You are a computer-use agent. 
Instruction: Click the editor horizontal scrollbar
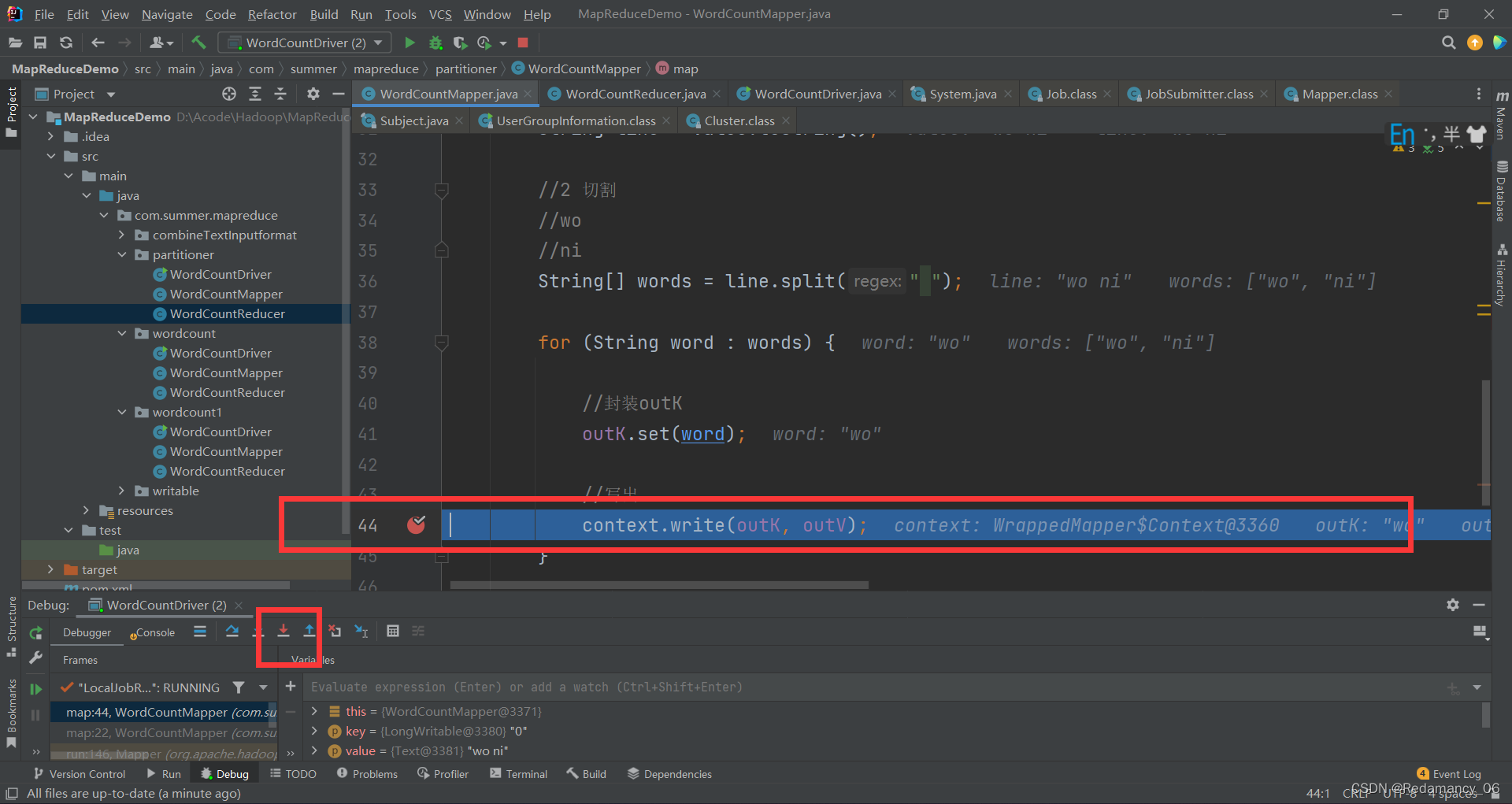point(659,585)
